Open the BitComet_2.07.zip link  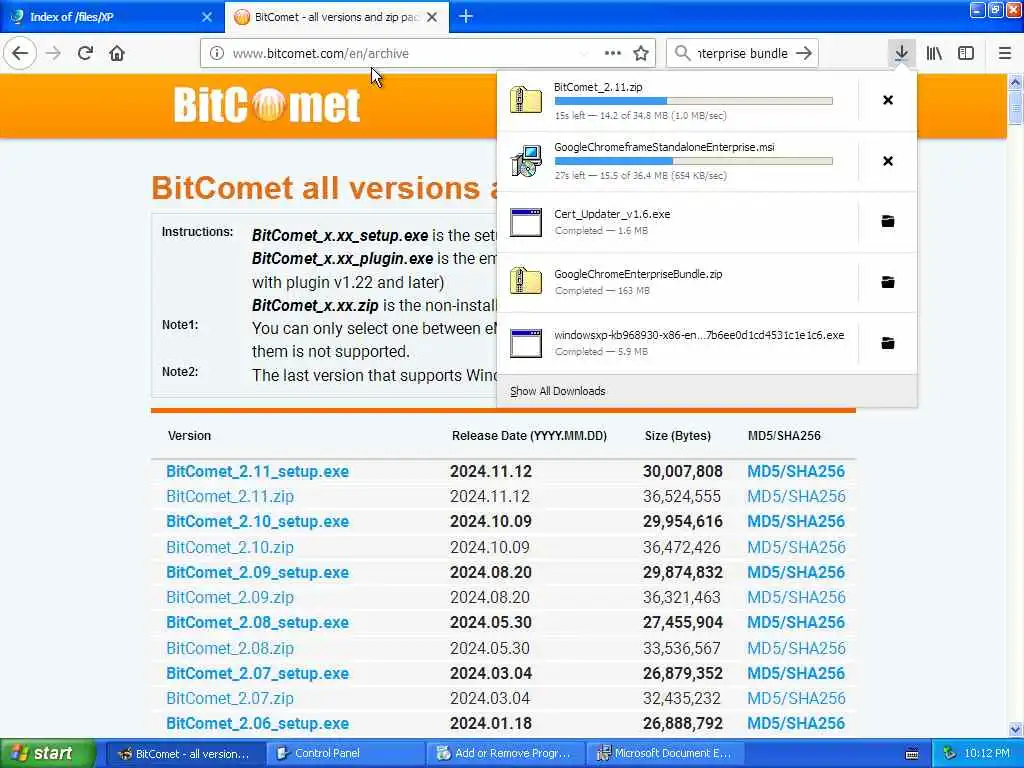coord(230,698)
